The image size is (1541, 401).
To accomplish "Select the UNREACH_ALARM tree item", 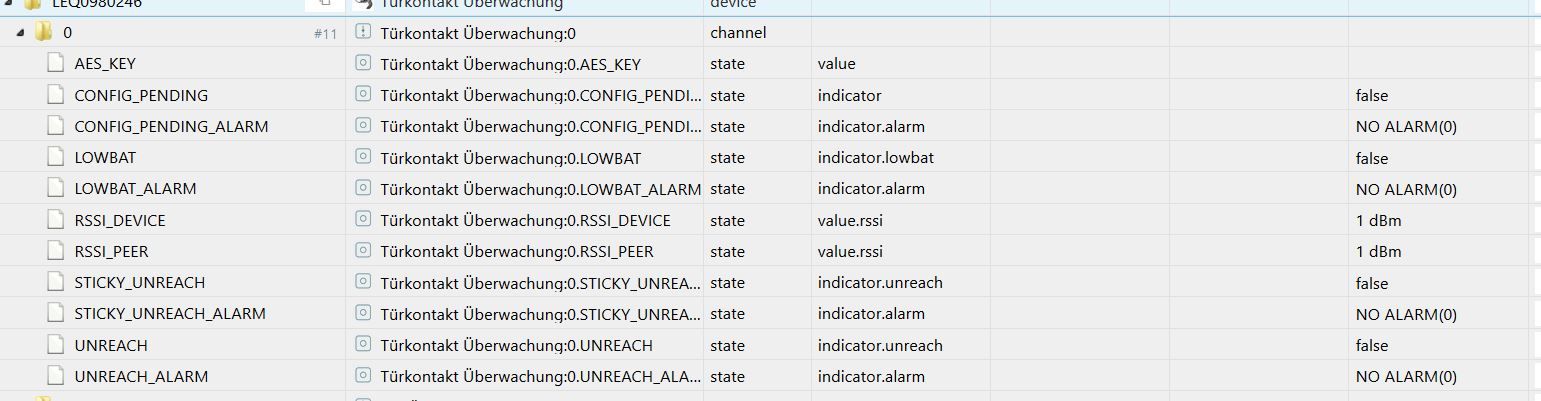I will 141,377.
